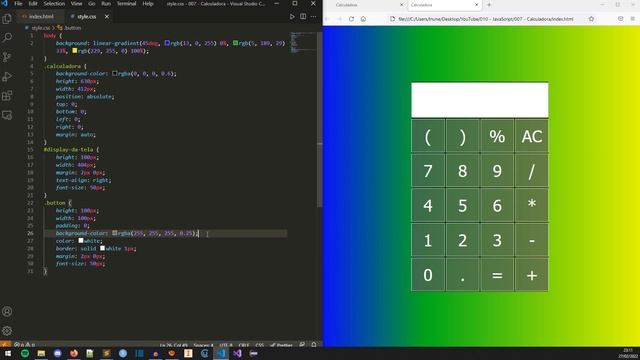Open the Remote Explorer view
This screenshot has width=640, height=360.
click(x=7, y=115)
